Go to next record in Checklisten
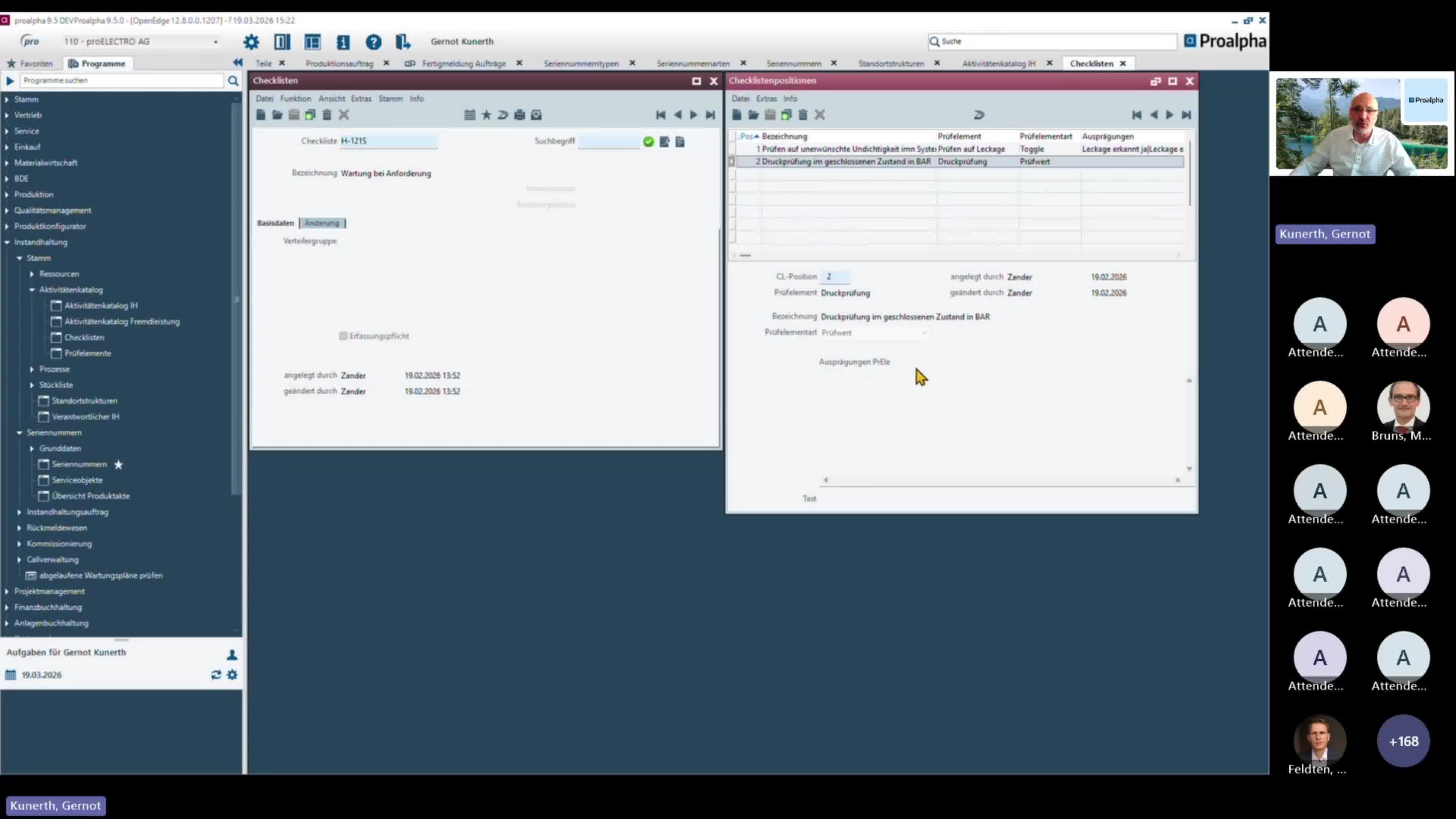Screen dimensions: 1456x819 pos(693,115)
